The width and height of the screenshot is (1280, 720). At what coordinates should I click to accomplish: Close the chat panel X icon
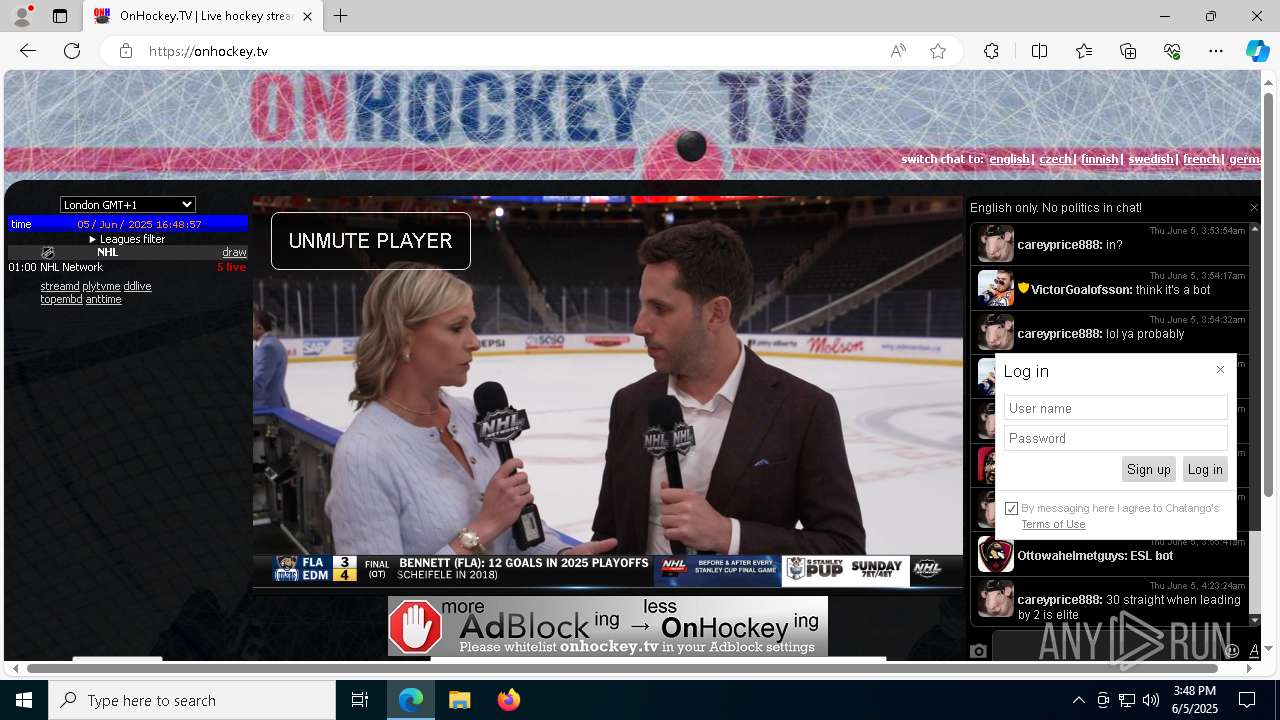(x=1254, y=208)
